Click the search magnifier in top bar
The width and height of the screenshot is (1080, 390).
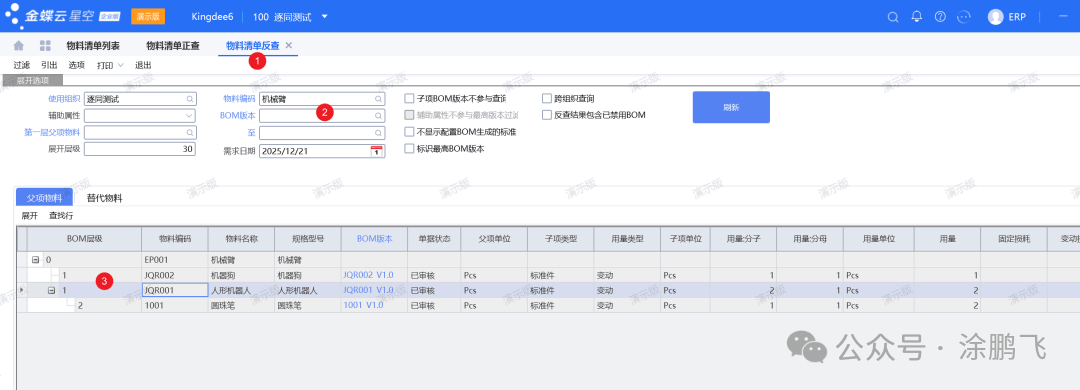coord(893,17)
